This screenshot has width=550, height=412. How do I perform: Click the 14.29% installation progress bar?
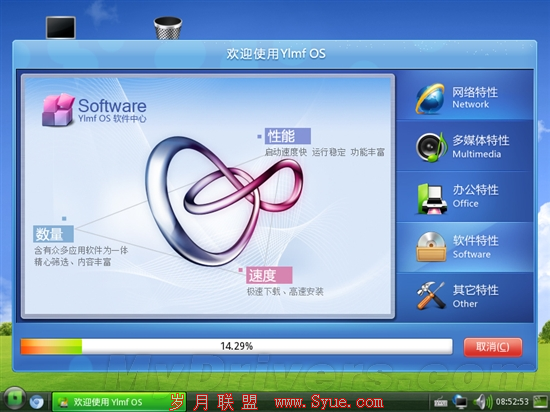click(236, 346)
